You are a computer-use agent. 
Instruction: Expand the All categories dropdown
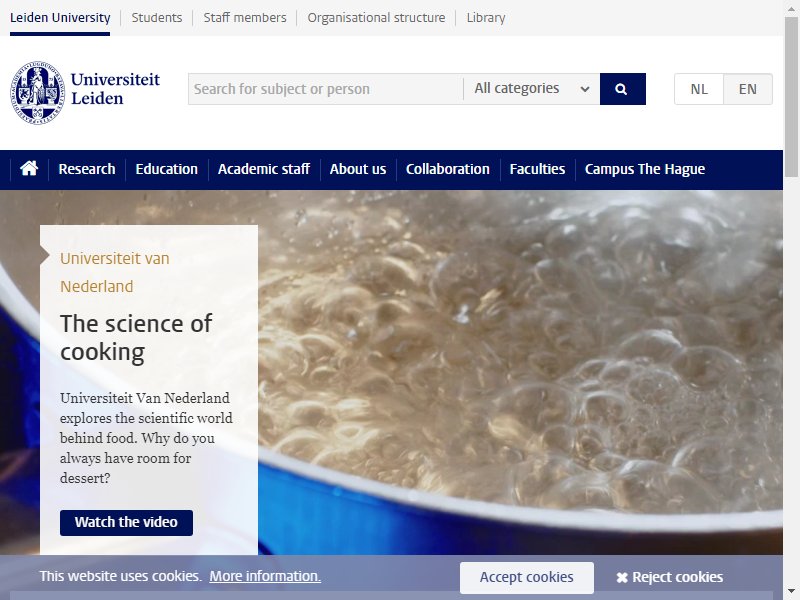pos(532,89)
